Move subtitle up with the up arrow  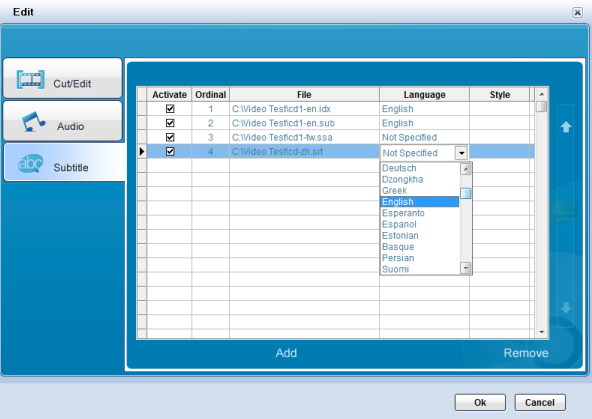[566, 127]
